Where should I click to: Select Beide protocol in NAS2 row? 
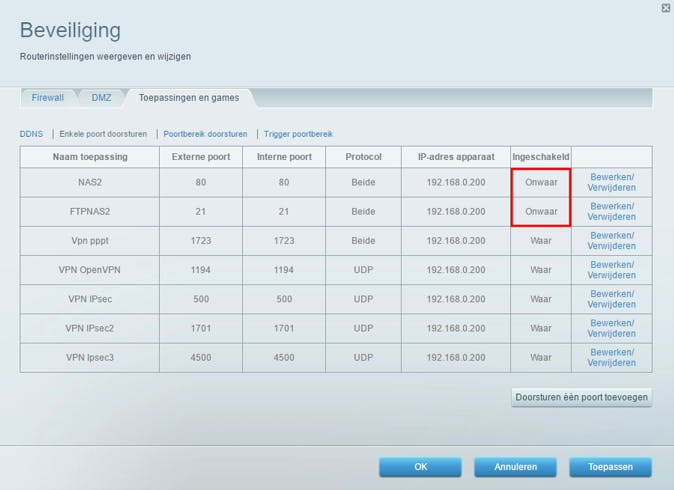pyautogui.click(x=363, y=182)
